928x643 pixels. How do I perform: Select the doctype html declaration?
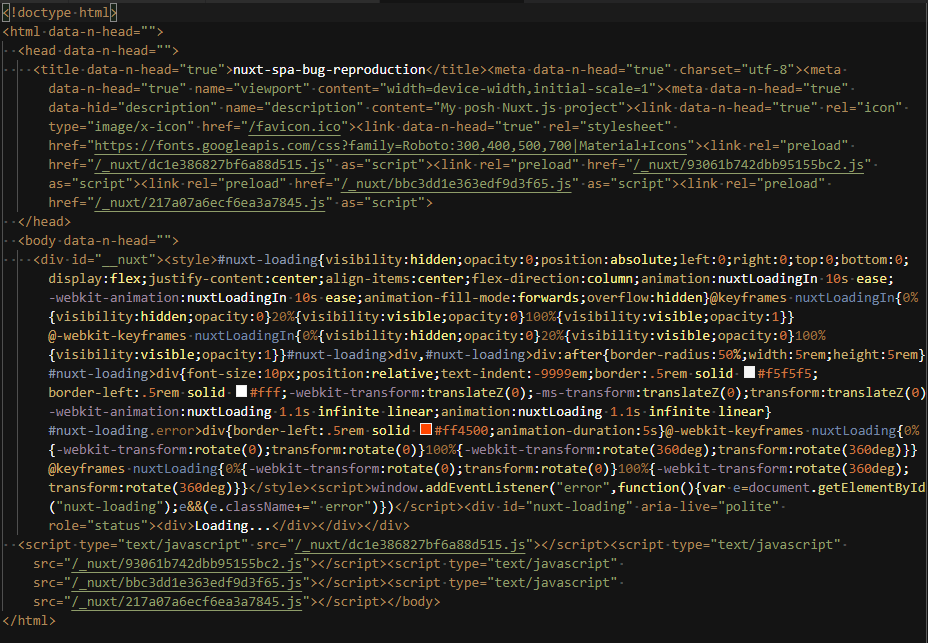click(x=60, y=11)
